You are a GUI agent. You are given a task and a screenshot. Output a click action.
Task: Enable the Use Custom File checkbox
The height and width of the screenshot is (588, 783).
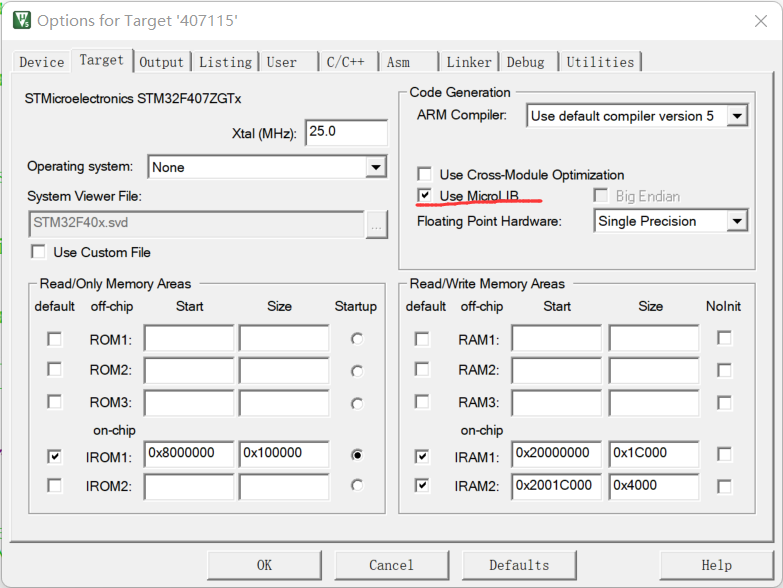(38, 252)
